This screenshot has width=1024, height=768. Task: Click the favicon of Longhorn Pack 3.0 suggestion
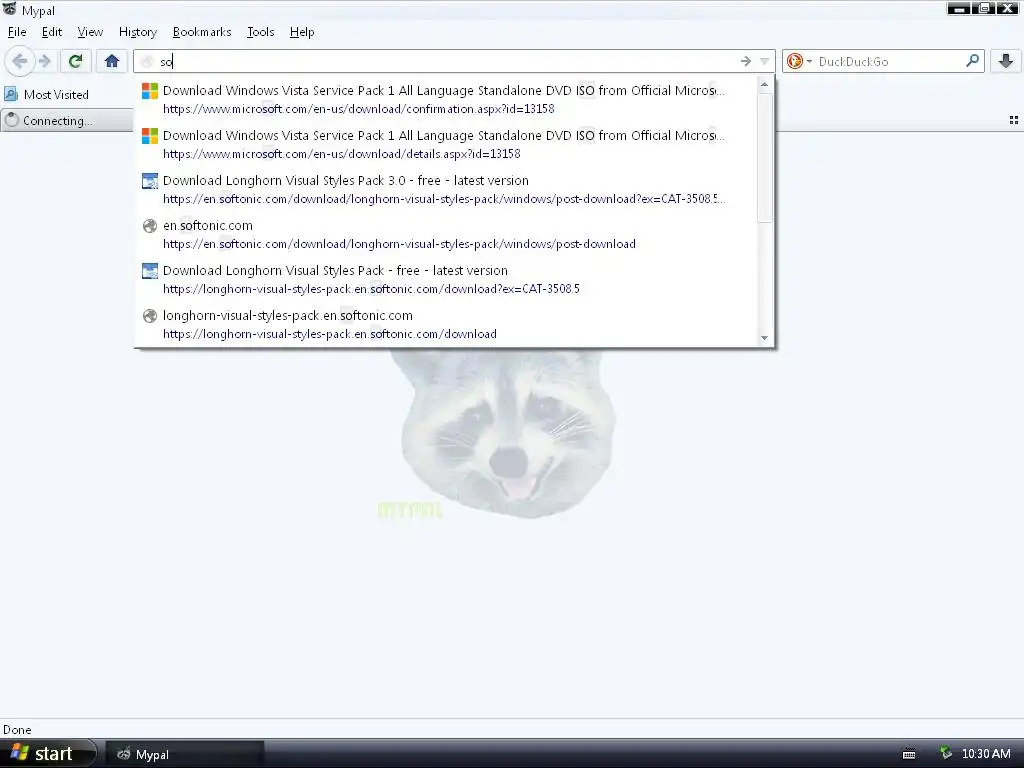150,181
